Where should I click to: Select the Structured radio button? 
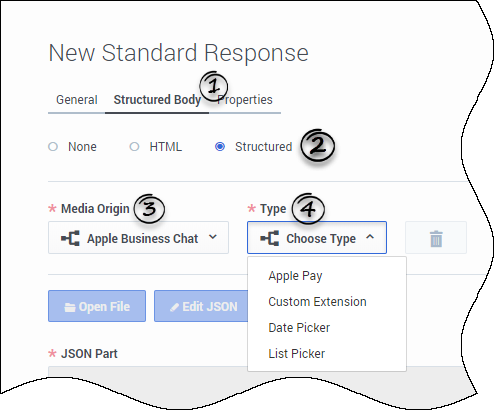tap(220, 147)
